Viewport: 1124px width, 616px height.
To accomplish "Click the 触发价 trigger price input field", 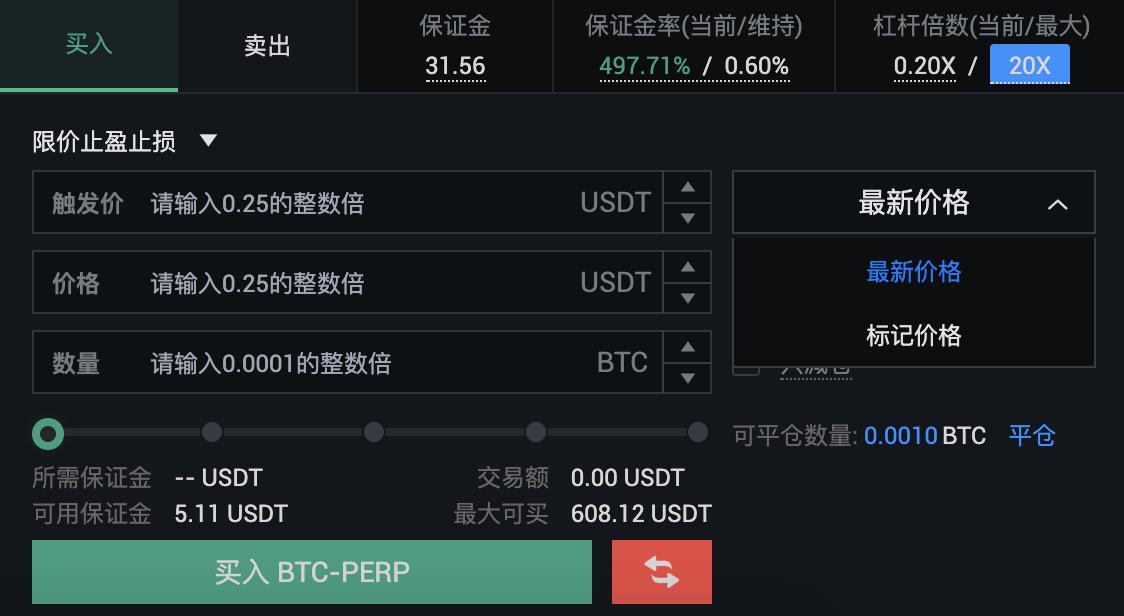I will 348,202.
